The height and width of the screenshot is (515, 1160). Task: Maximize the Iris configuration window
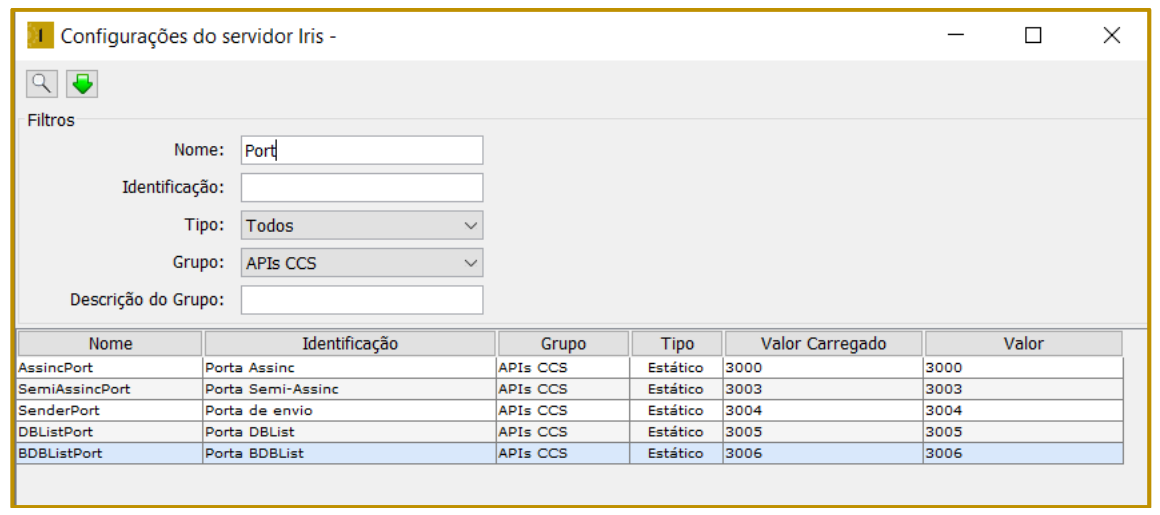tap(1033, 36)
